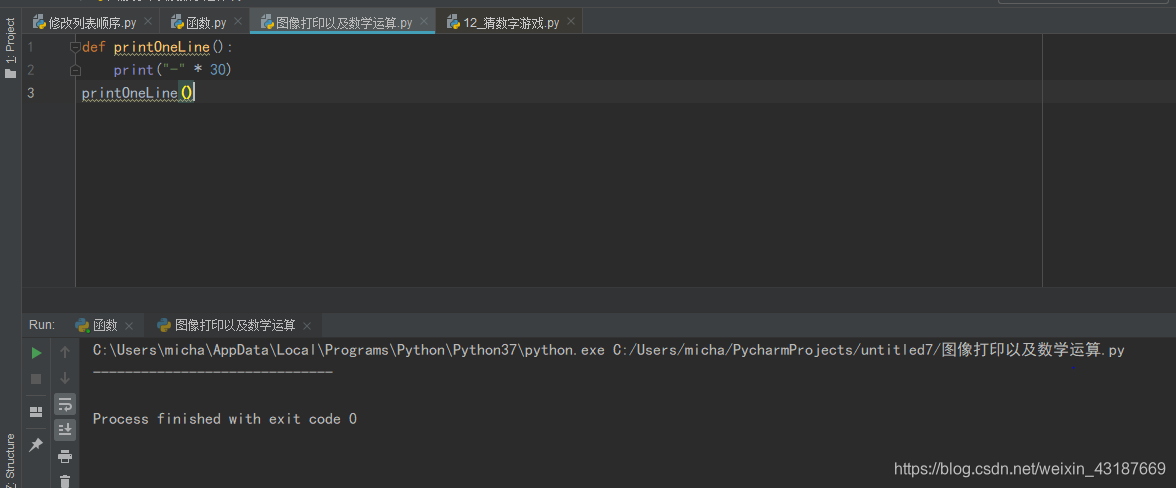This screenshot has height=488, width=1176.
Task: Click the Restore Layout icon in Run panel
Action: click(36, 412)
